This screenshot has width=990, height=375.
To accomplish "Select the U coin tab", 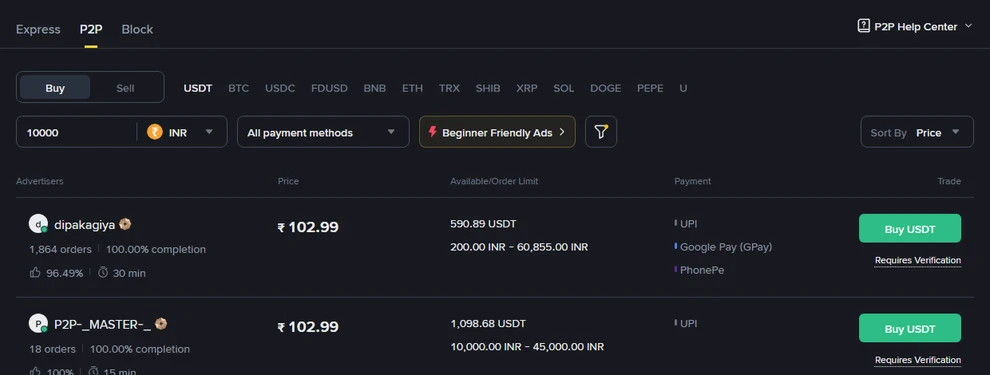I will (683, 88).
